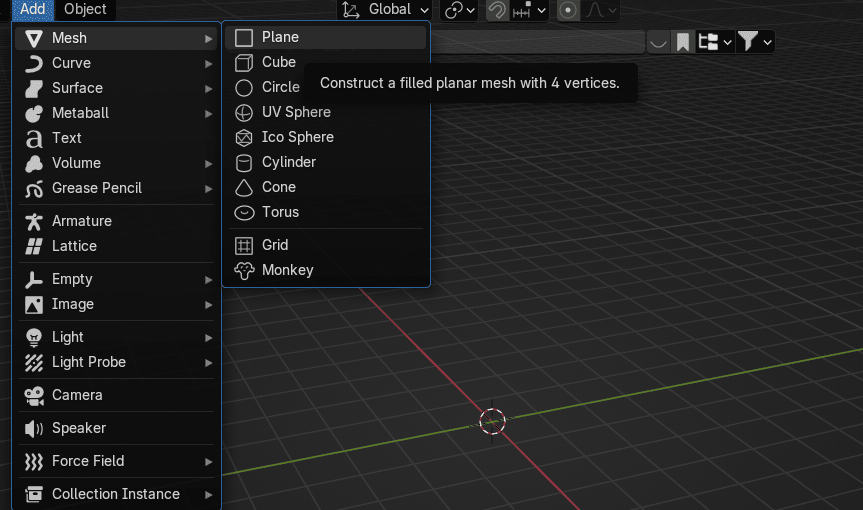Toggle the bookmark icon in the header
This screenshot has height=510, width=863.
point(683,42)
